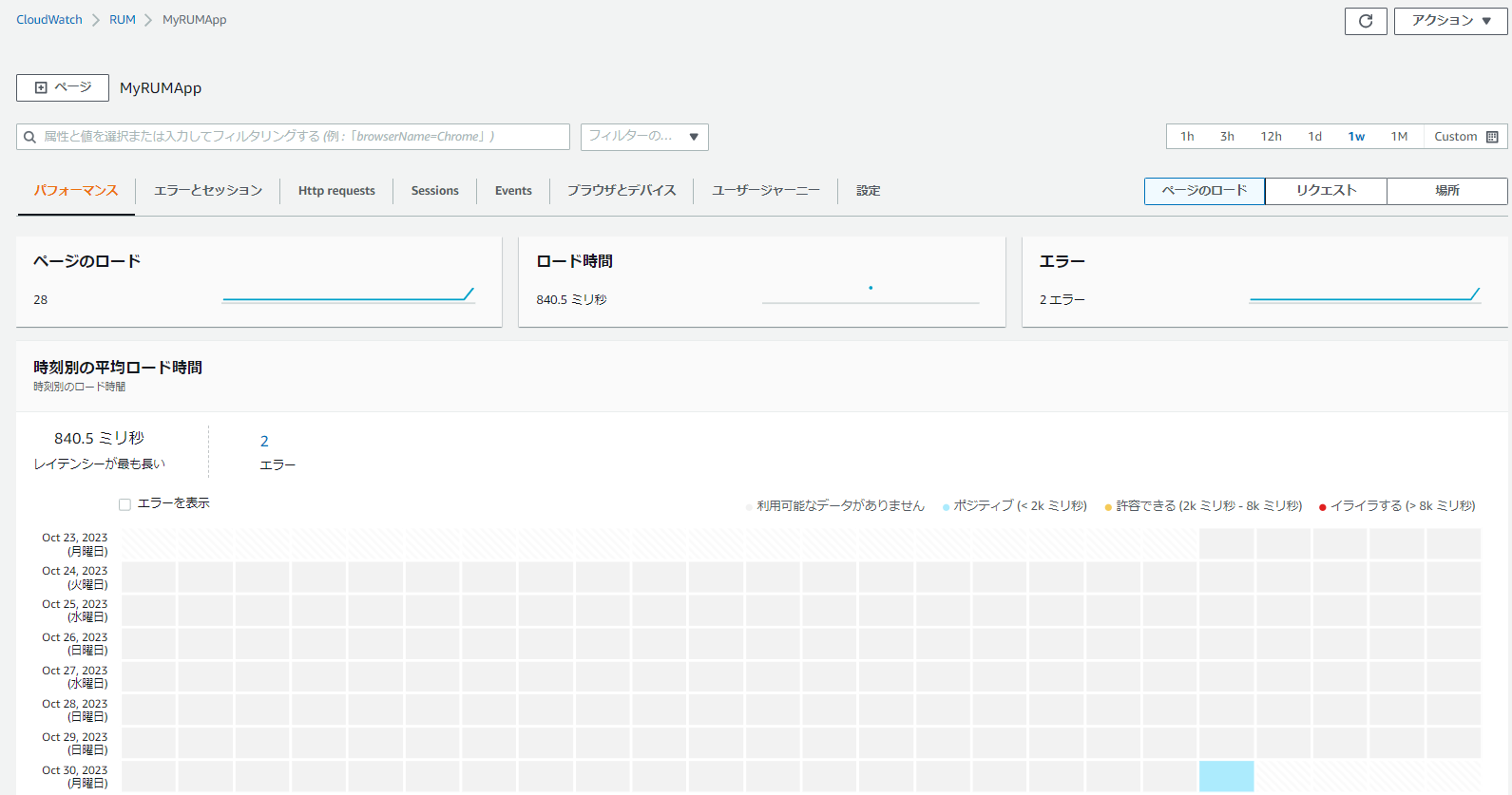Select the 1M time range

1399,137
